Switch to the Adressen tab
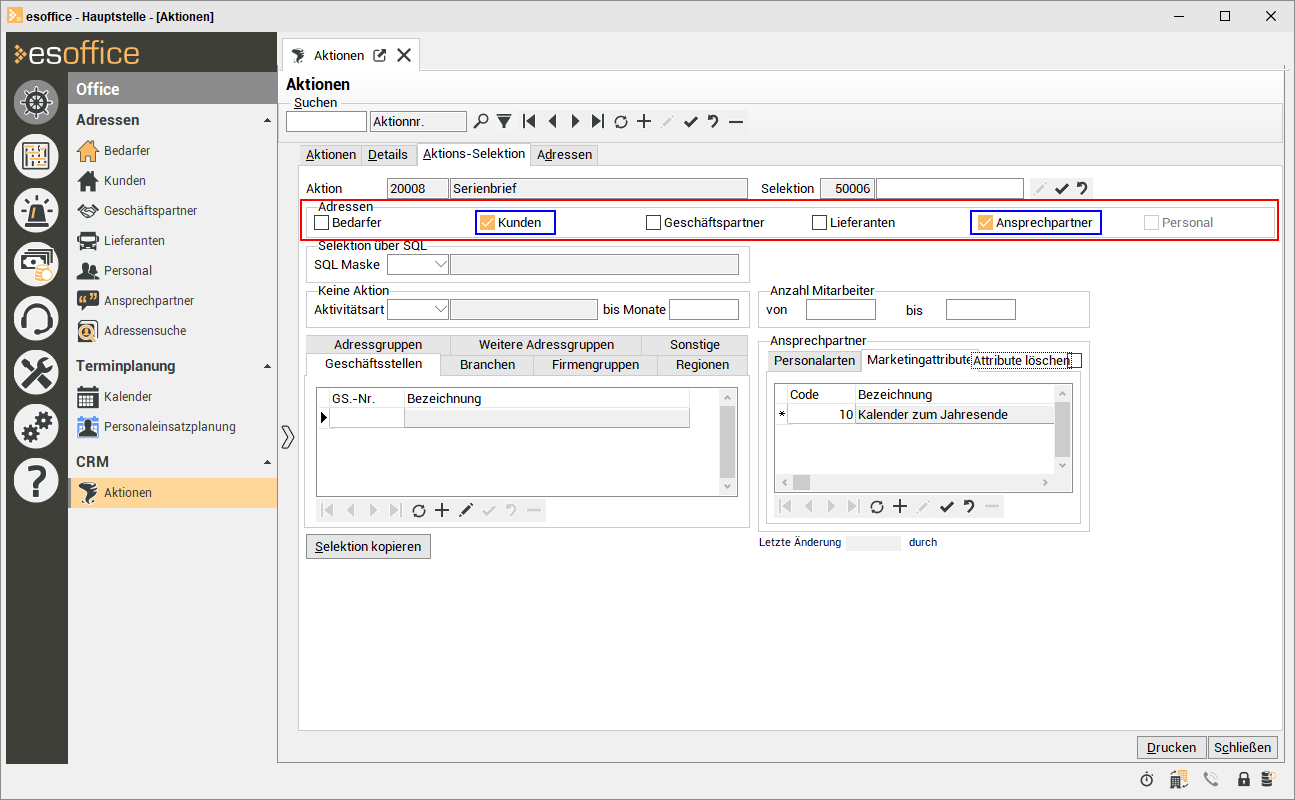Viewport: 1295px width, 800px height. pyautogui.click(x=564, y=154)
